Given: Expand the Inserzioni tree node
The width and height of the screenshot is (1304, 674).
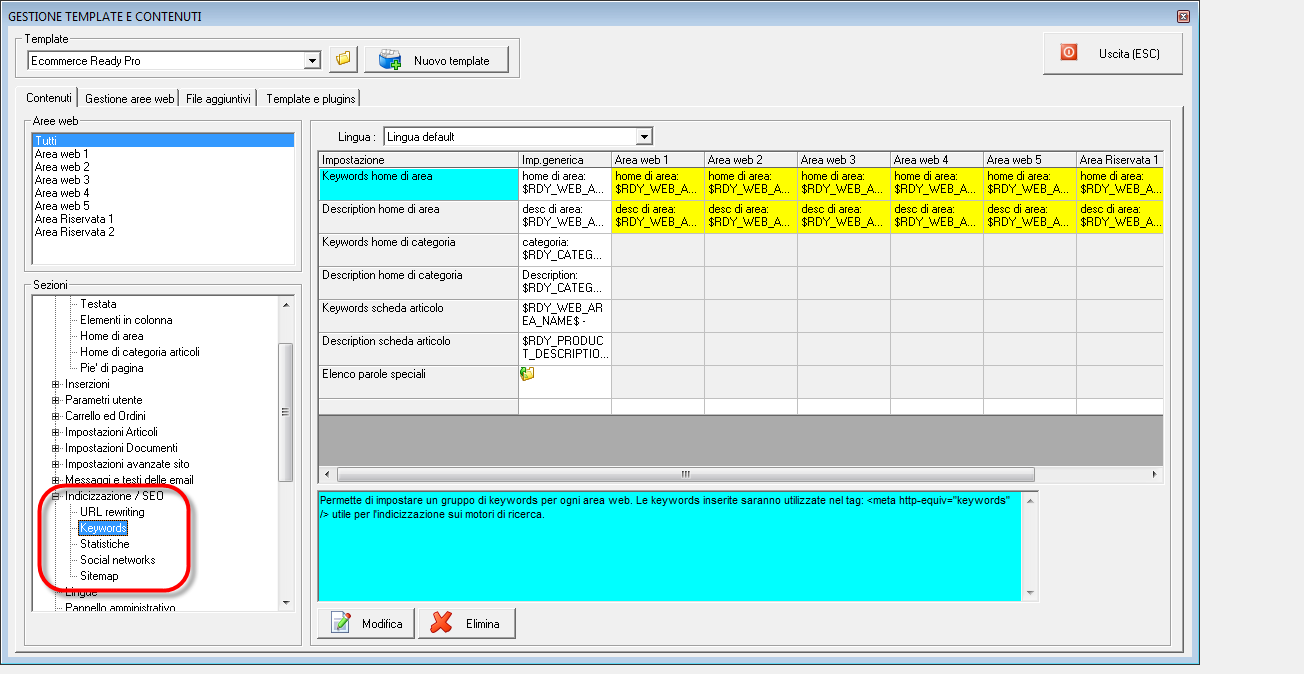Looking at the screenshot, I should pos(56,384).
